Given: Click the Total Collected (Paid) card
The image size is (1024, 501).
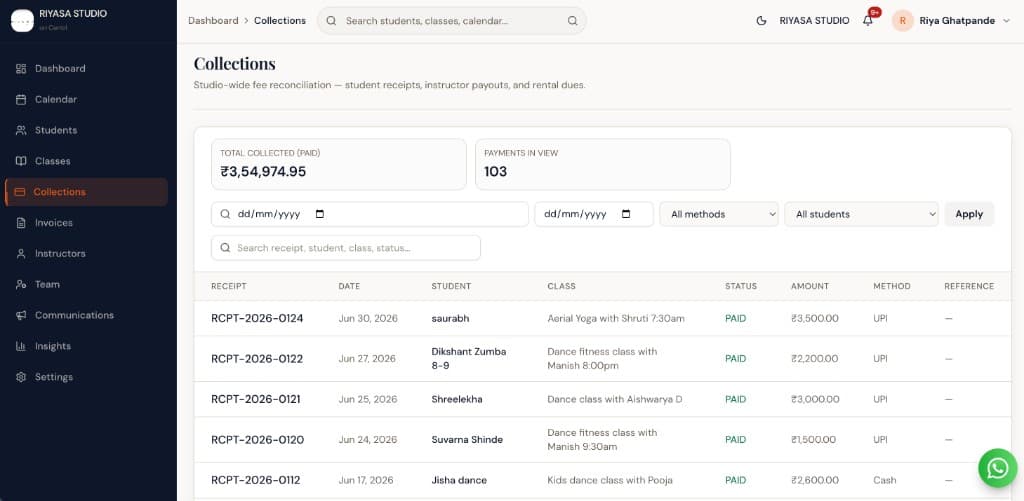Looking at the screenshot, I should (x=339, y=165).
